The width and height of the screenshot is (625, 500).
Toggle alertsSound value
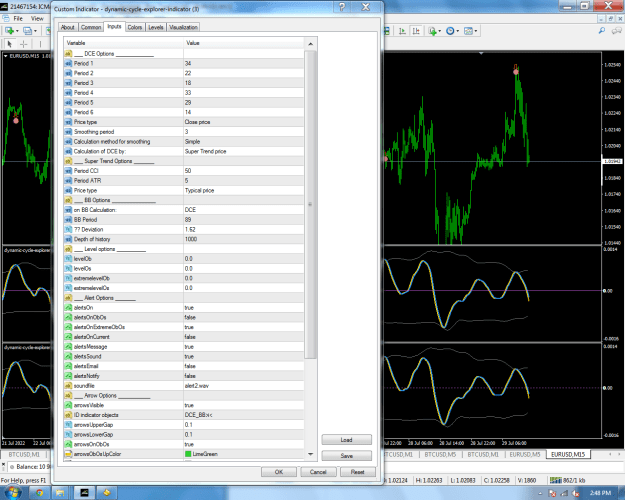tap(244, 356)
